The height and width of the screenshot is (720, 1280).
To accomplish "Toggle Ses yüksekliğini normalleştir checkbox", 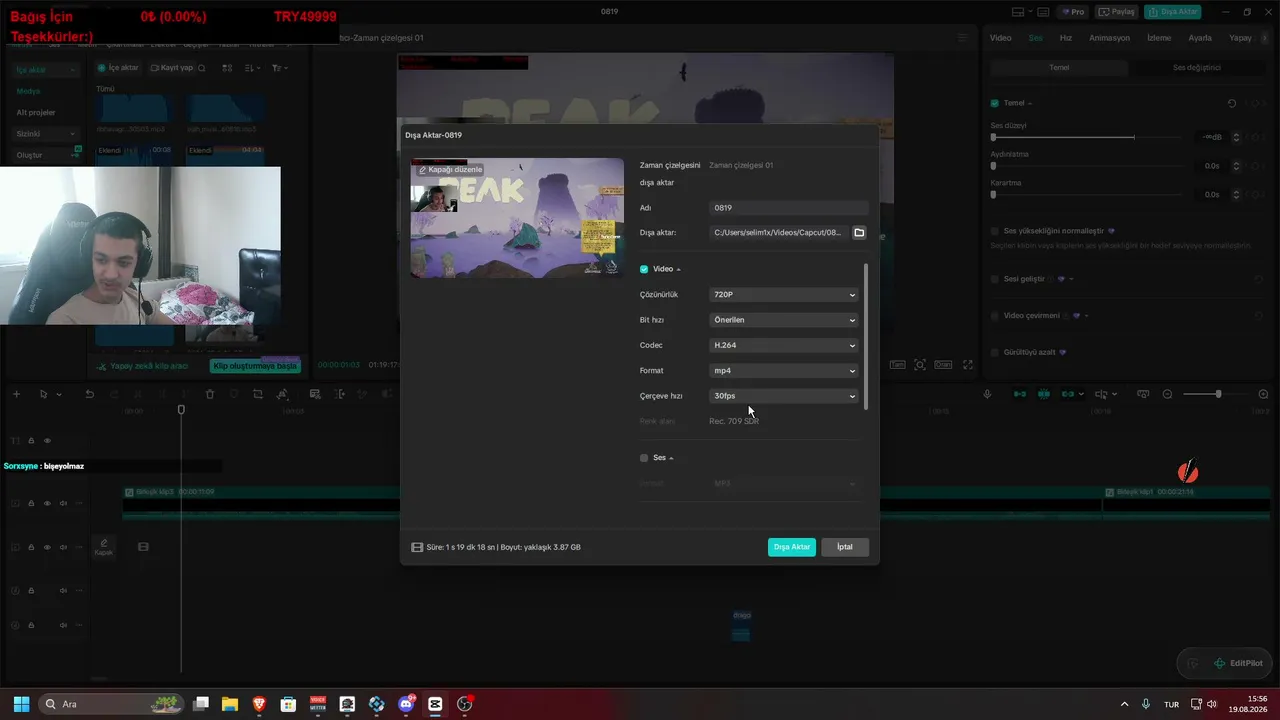I will click(995, 231).
